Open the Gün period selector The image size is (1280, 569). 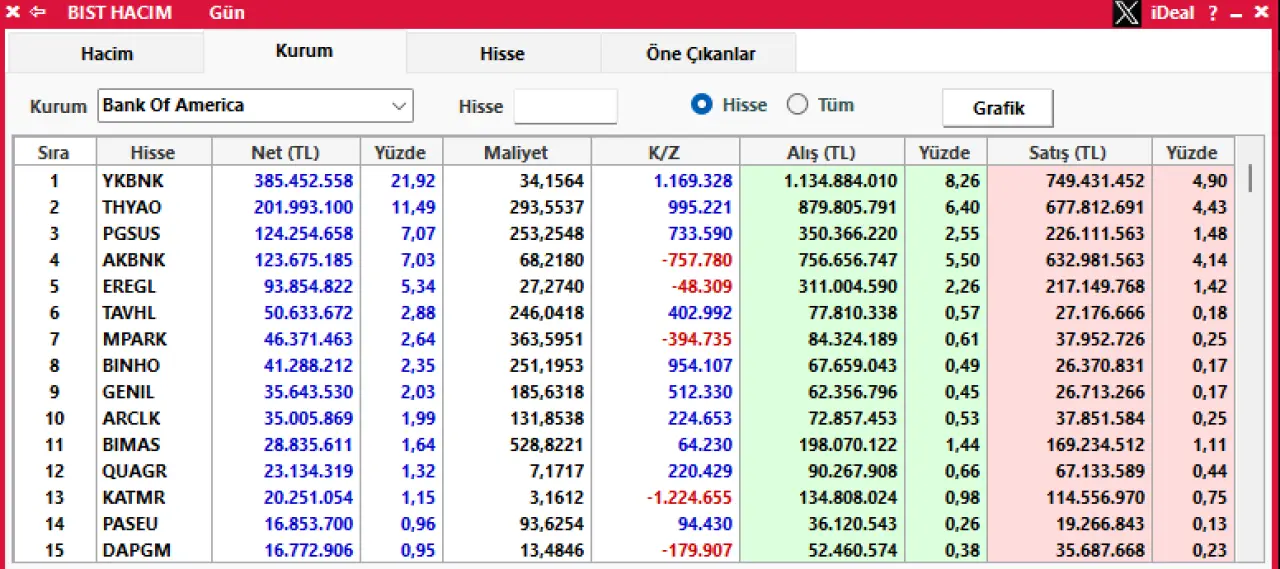[x=227, y=13]
